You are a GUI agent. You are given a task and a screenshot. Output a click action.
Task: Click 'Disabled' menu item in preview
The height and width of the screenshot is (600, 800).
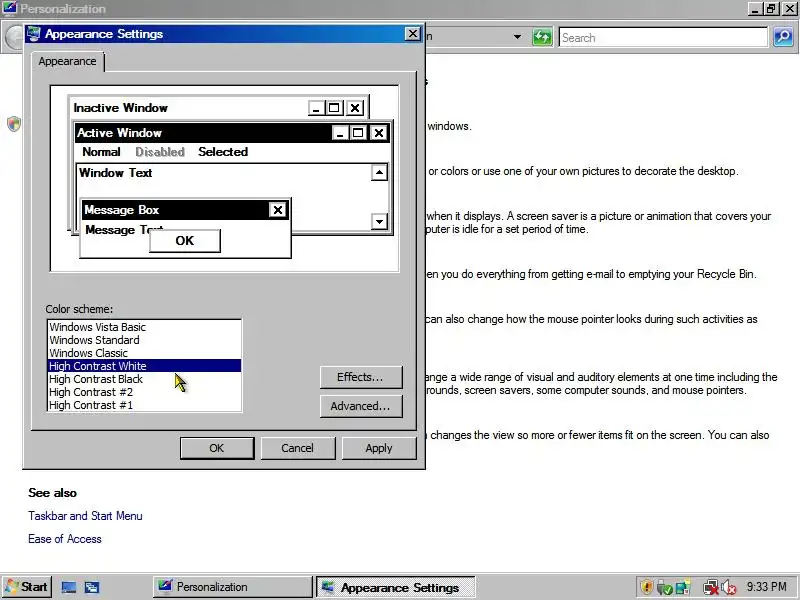point(160,152)
